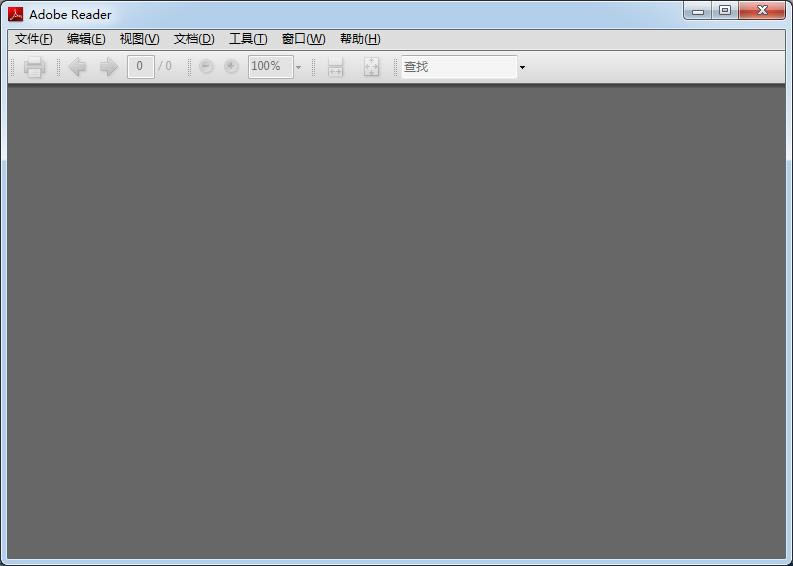Select the fit full page icon
793x566 pixels.
371,67
